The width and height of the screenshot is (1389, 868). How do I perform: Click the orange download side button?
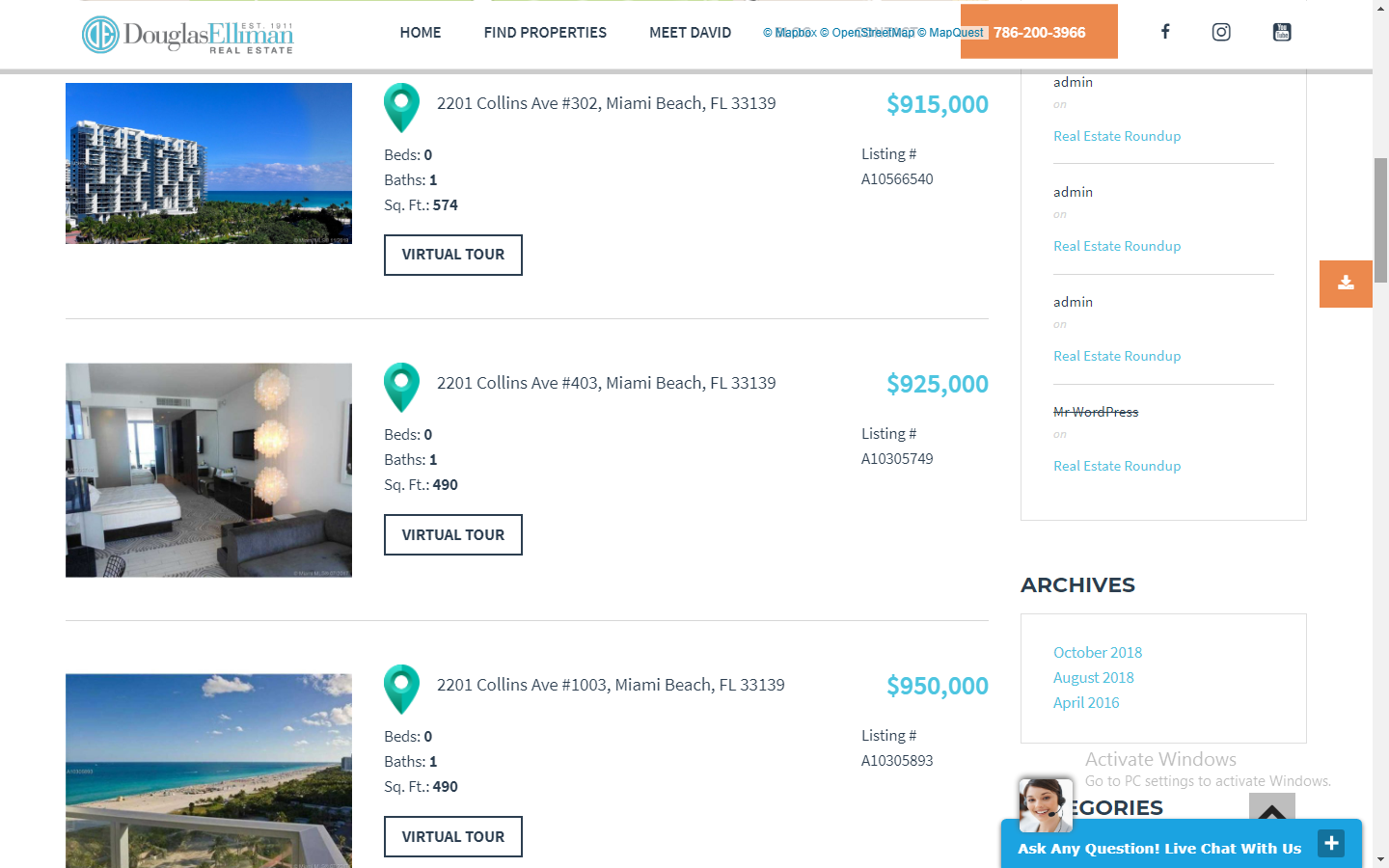tap(1346, 284)
